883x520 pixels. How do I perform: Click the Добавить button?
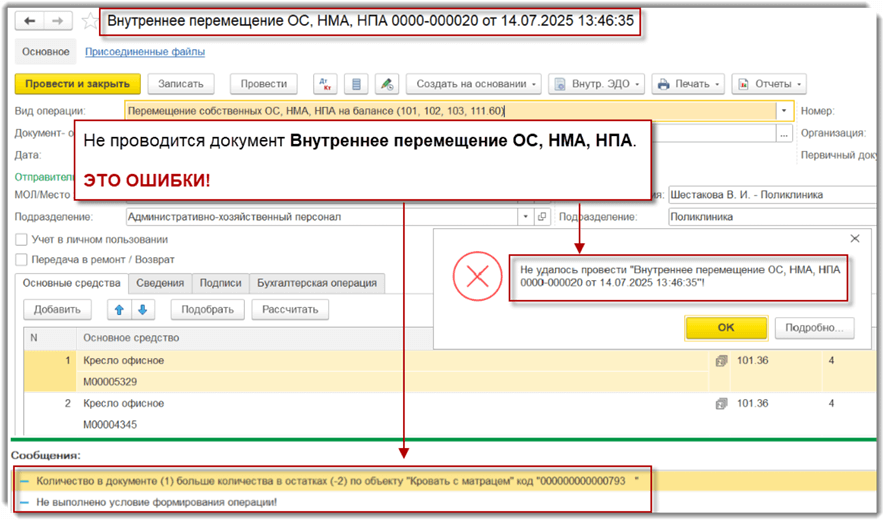point(57,309)
